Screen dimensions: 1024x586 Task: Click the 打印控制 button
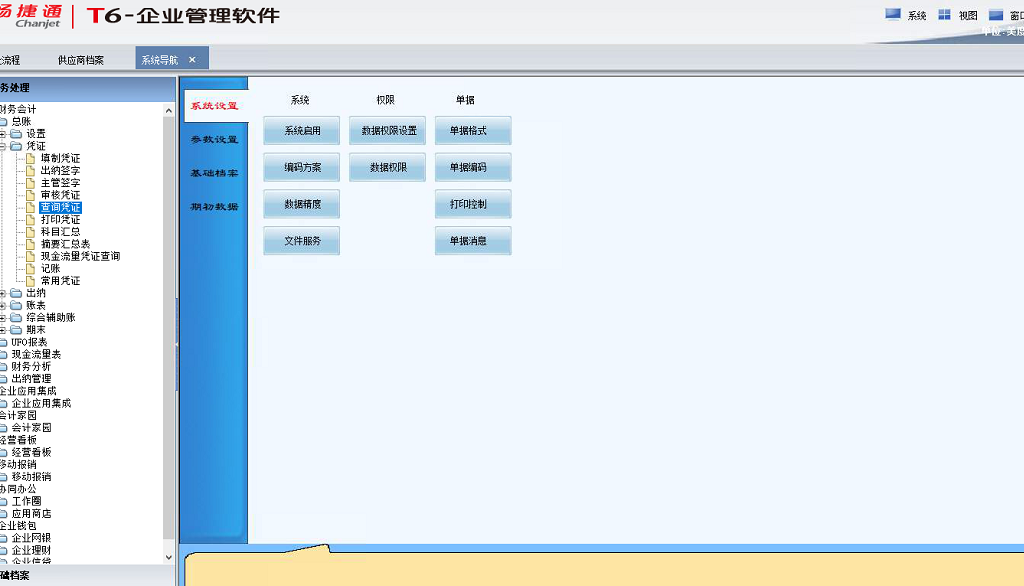click(x=473, y=204)
